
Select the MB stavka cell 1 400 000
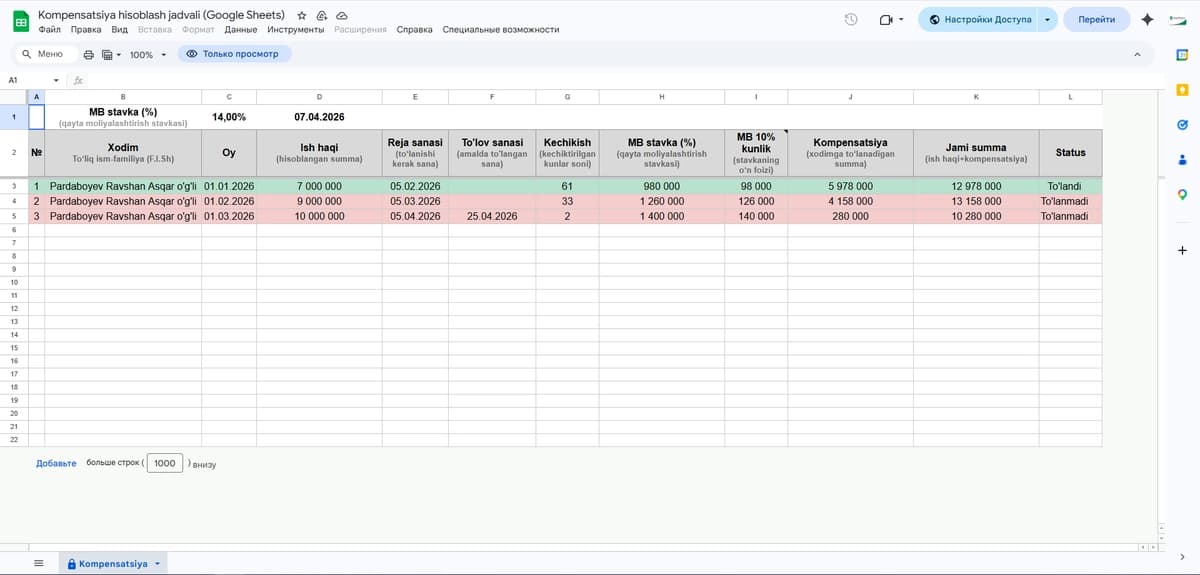coord(662,216)
